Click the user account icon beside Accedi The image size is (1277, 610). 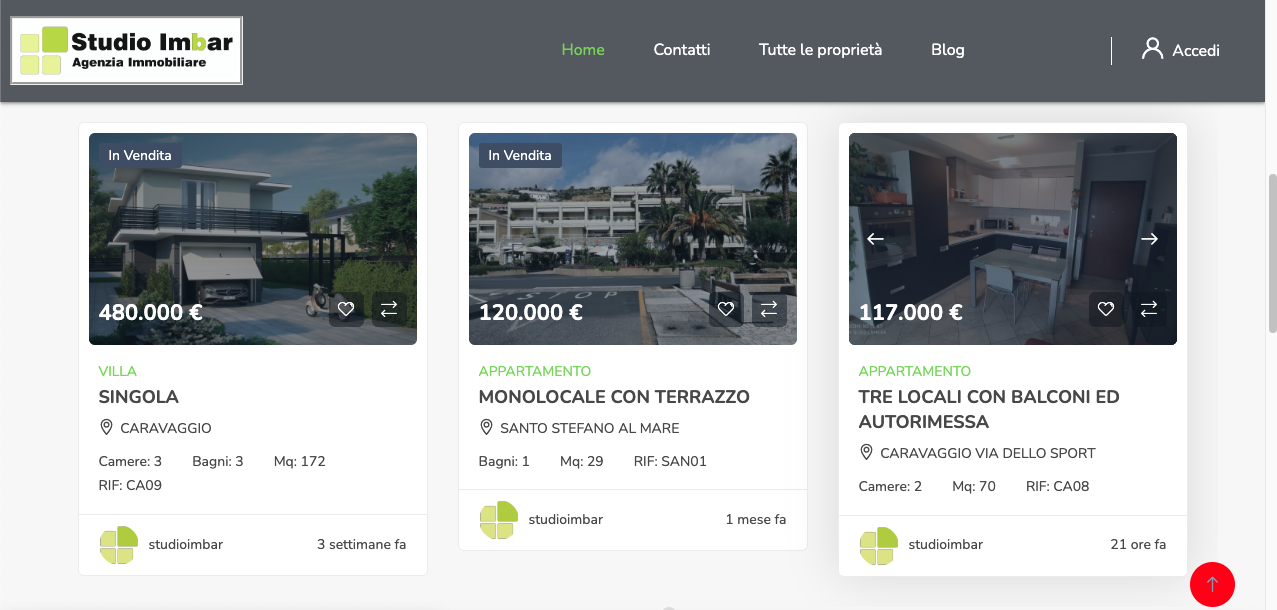coord(1152,49)
